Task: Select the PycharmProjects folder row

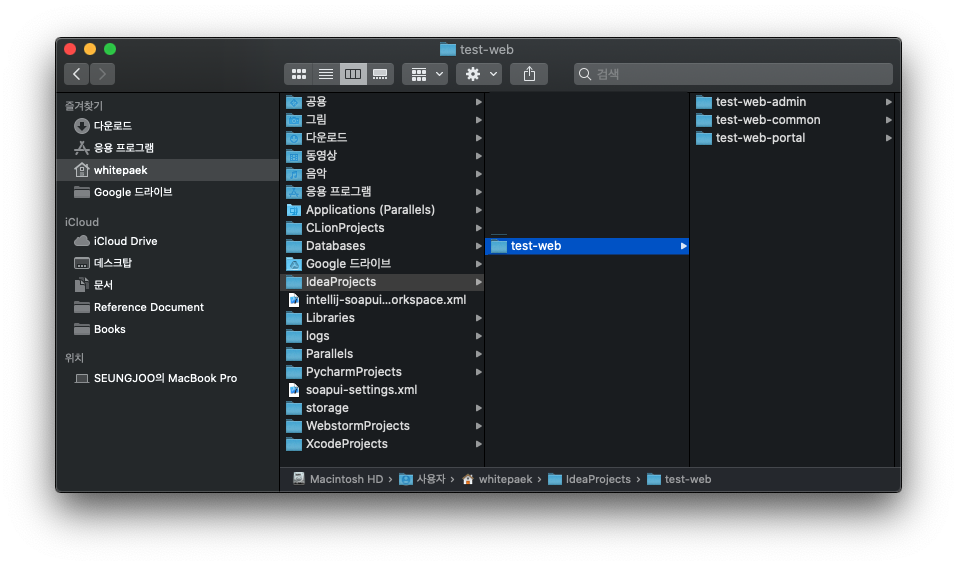Action: click(382, 372)
